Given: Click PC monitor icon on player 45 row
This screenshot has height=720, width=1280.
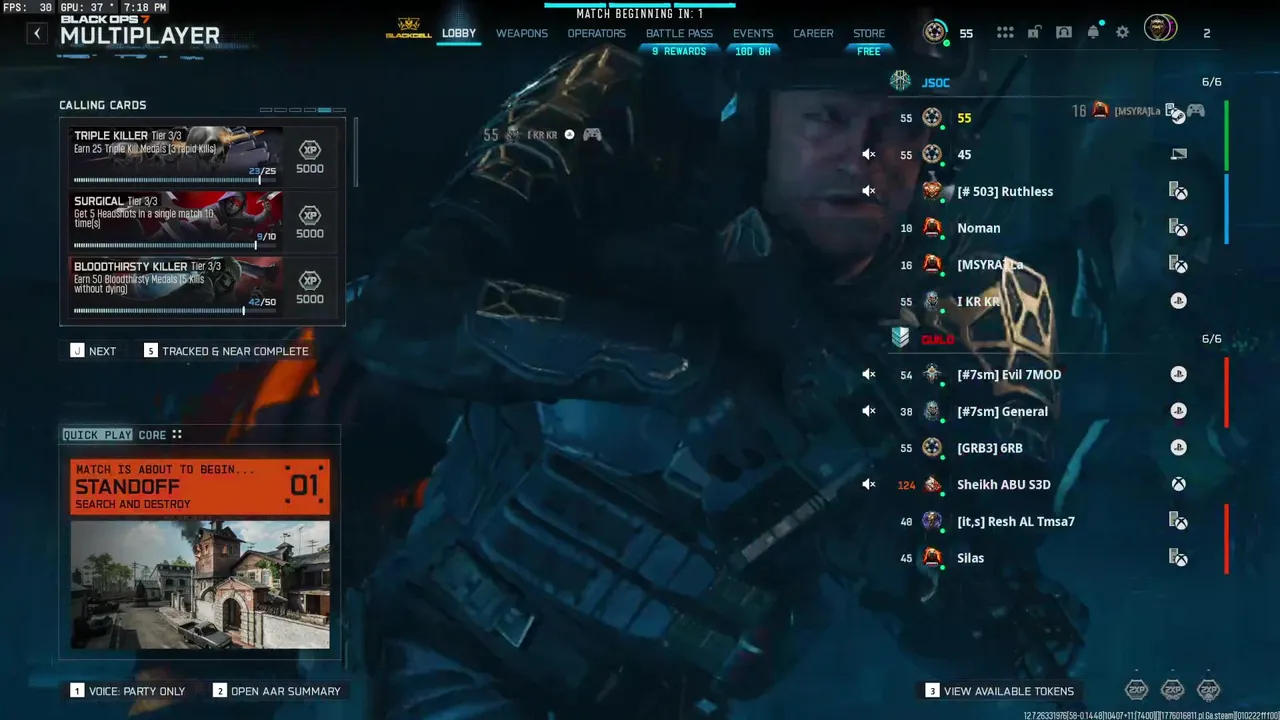Looking at the screenshot, I should tap(1179, 154).
